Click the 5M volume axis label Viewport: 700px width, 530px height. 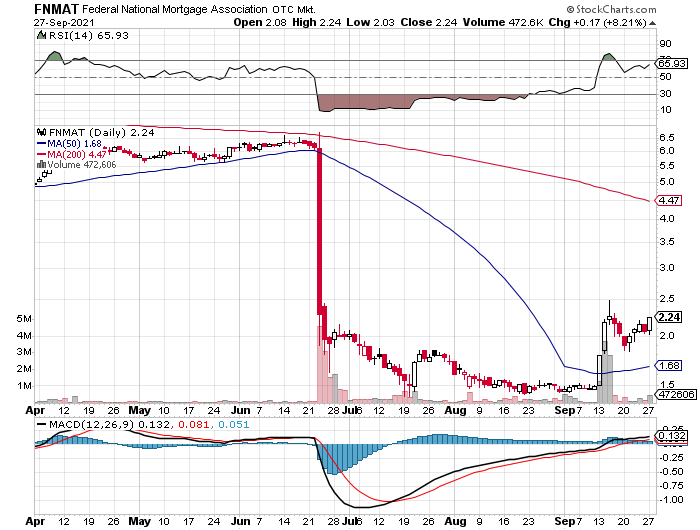(24, 319)
